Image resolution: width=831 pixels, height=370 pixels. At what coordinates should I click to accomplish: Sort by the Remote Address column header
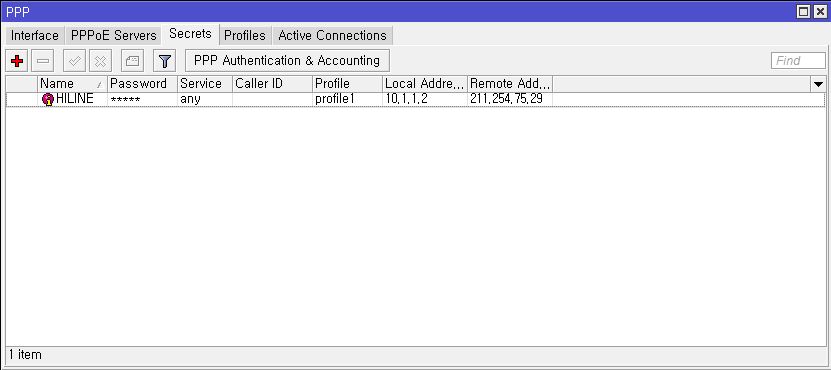(510, 84)
